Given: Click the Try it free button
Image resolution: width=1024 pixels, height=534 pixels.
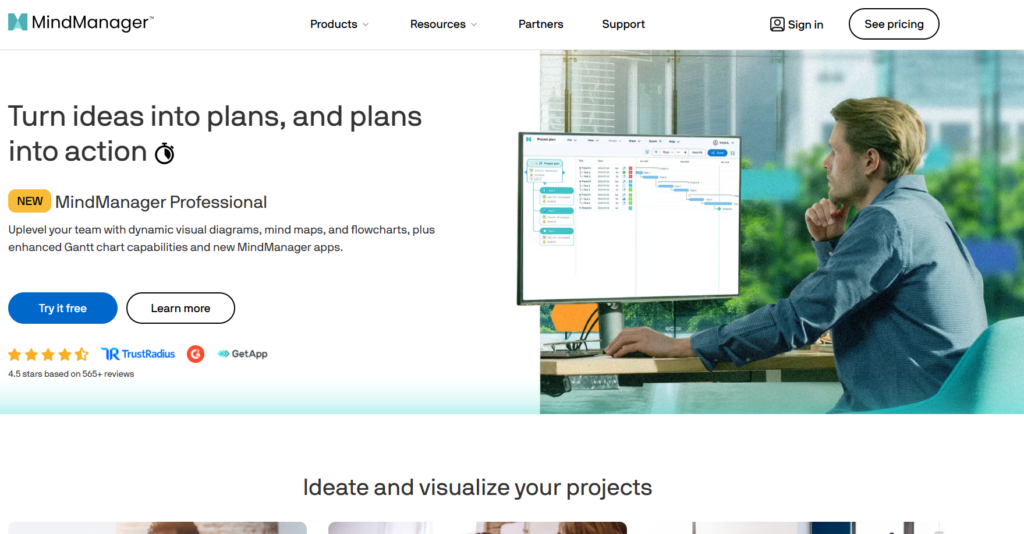Looking at the screenshot, I should [x=63, y=308].
